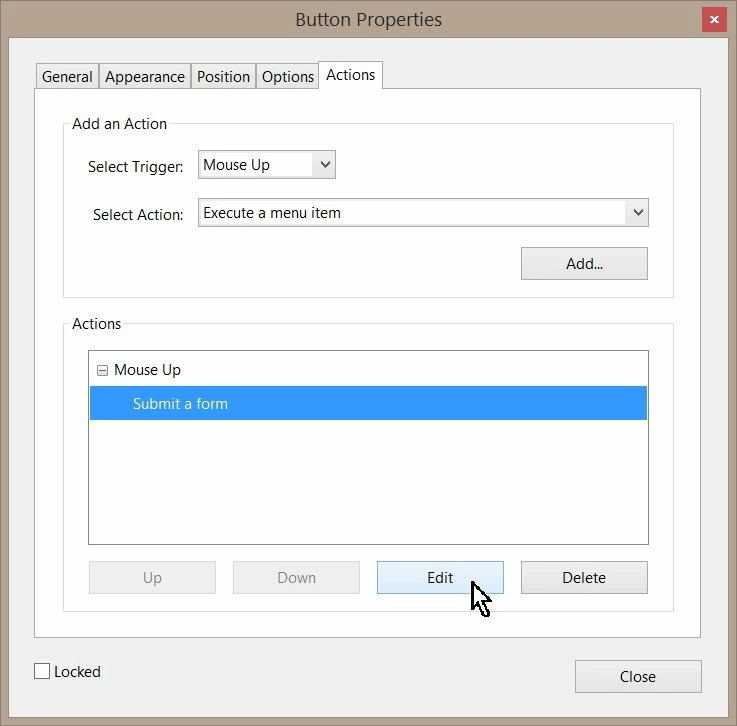Select the Options tab
Screen dimensions: 737x726
pyautogui.click(x=288, y=76)
